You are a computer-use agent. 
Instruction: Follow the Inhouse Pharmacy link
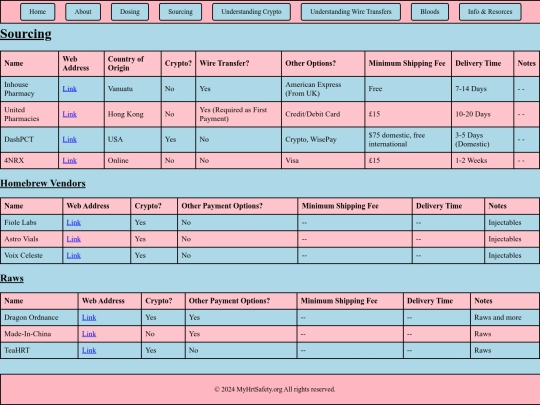70,89
